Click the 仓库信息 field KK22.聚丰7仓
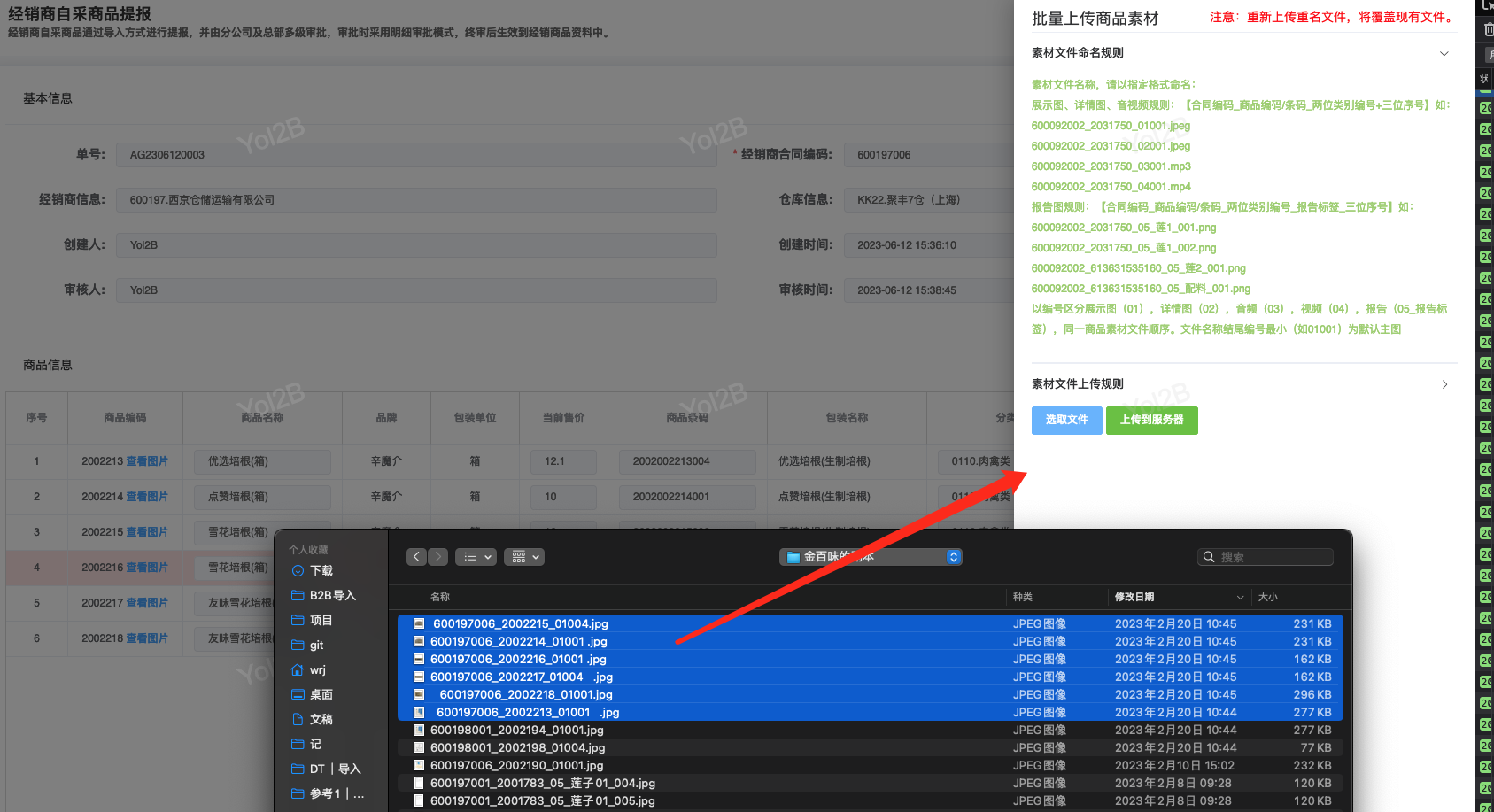The image size is (1494, 812). (x=929, y=200)
